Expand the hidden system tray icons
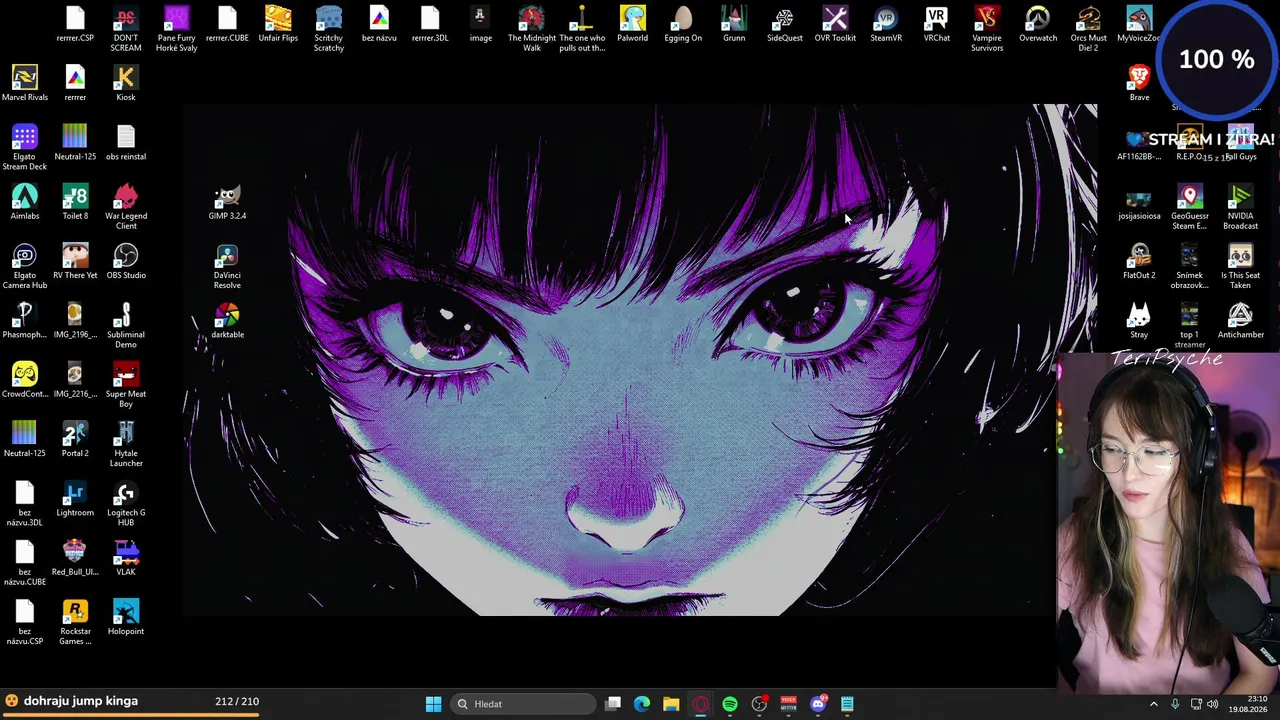Screen dimensions: 1280x720 [x=1153, y=704]
